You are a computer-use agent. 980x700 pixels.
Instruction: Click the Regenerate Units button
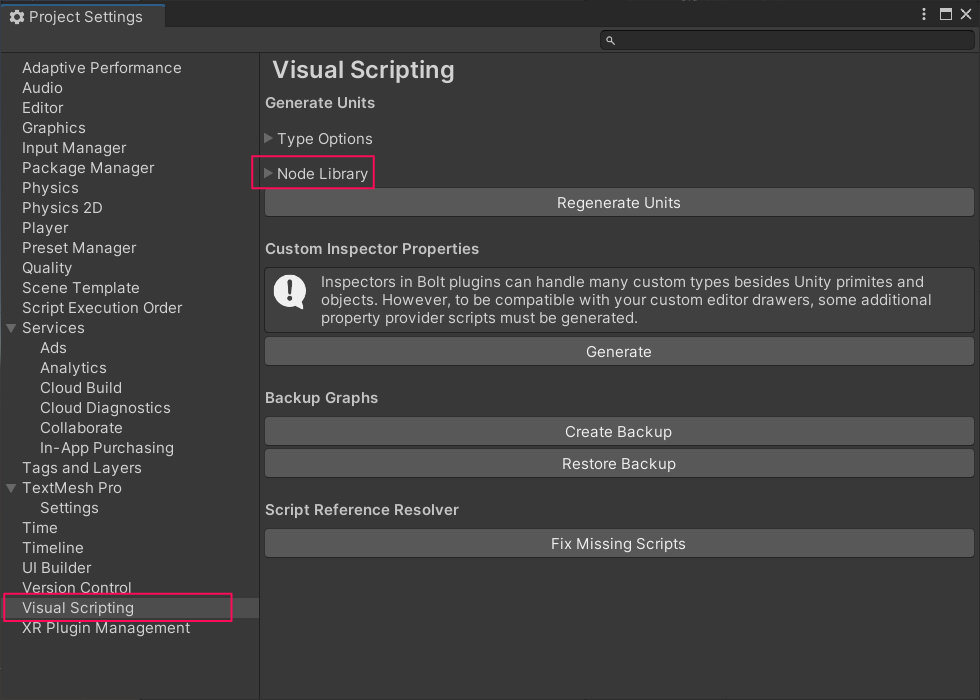click(x=619, y=203)
